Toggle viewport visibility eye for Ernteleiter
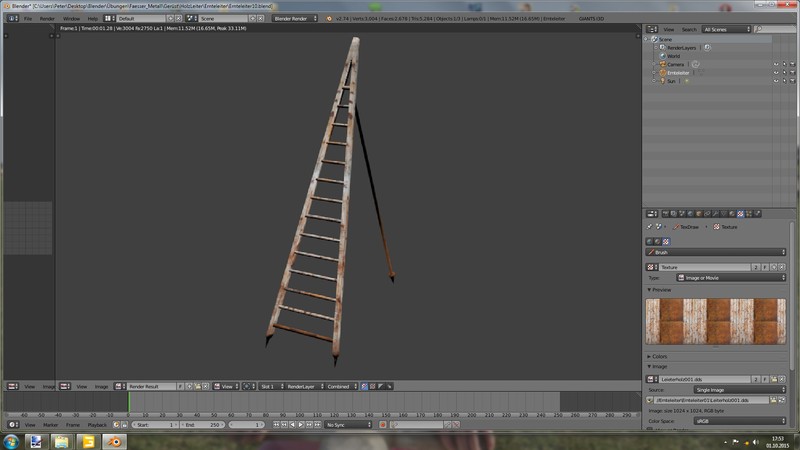800x450 pixels. (x=776, y=73)
